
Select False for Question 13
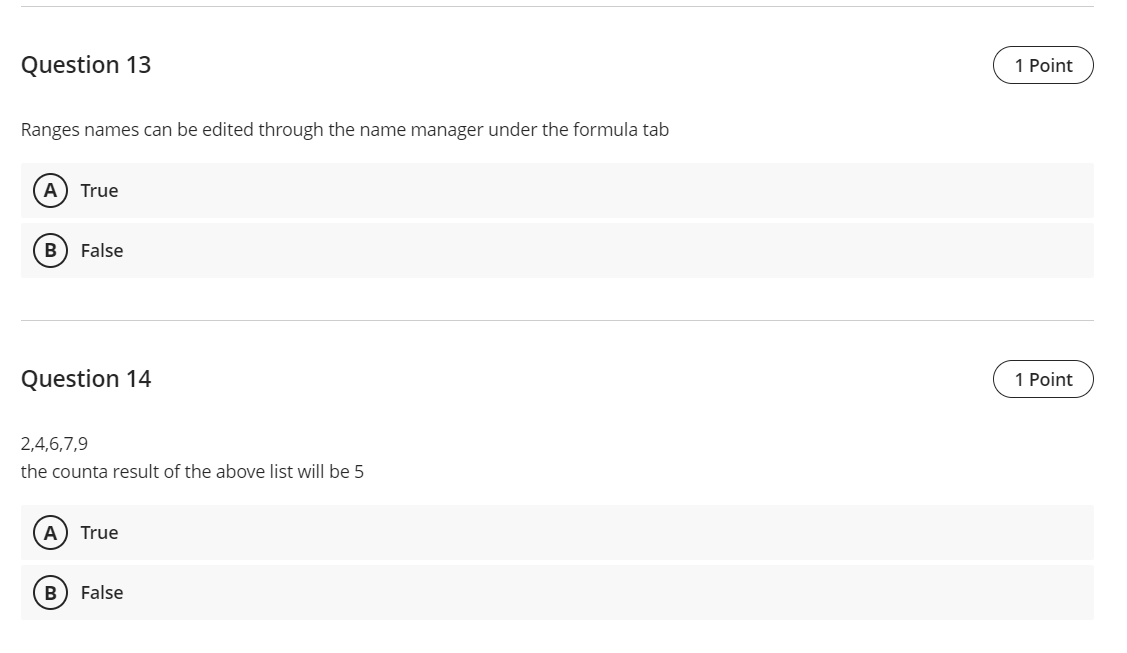point(101,250)
